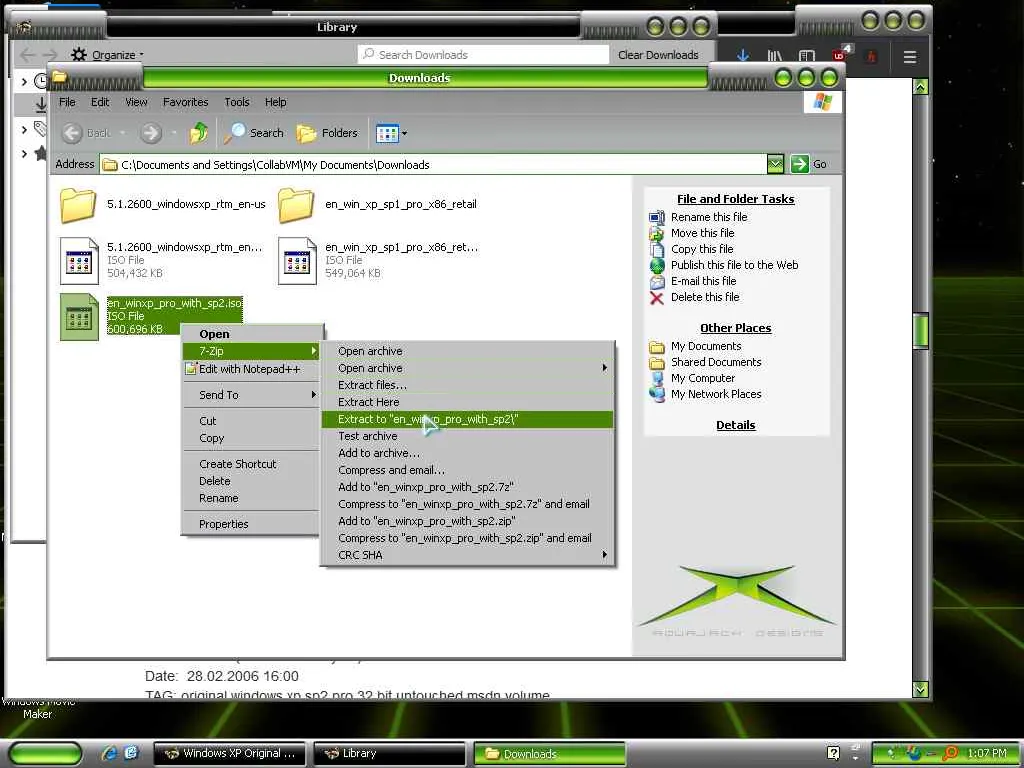This screenshot has height=768, width=1024.
Task: Click Move this file link
Action: coord(702,232)
